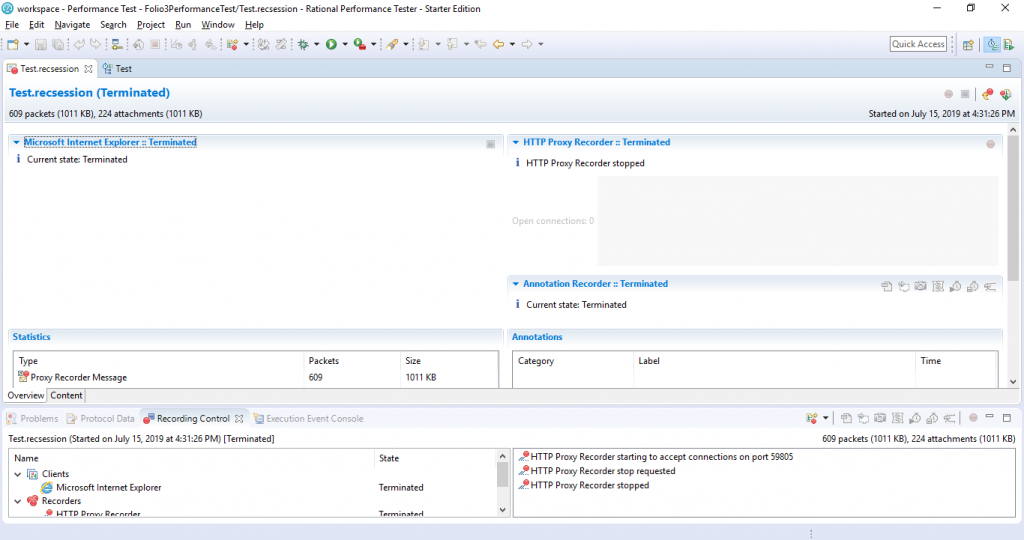This screenshot has width=1024, height=540.
Task: Click the green bug Debug icon
Action: point(303,44)
